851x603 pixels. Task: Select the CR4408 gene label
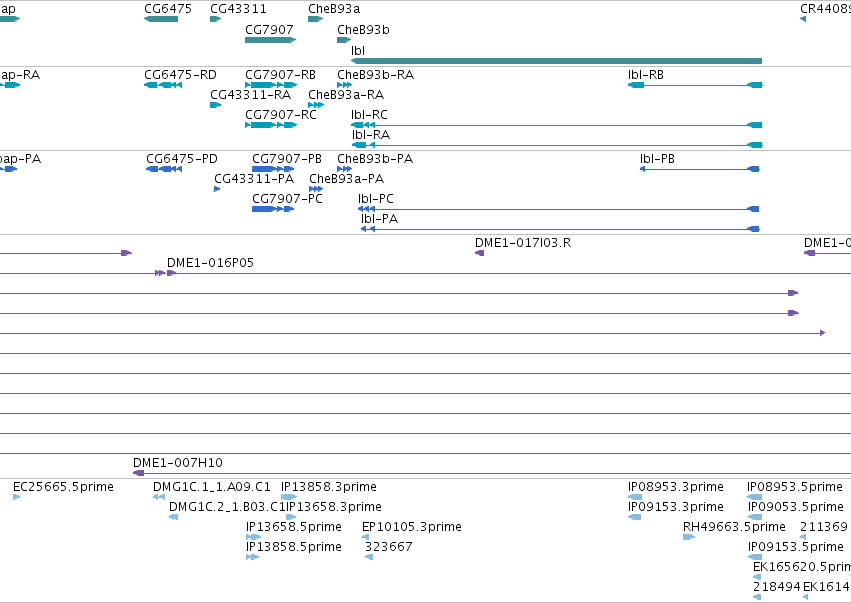[825, 9]
